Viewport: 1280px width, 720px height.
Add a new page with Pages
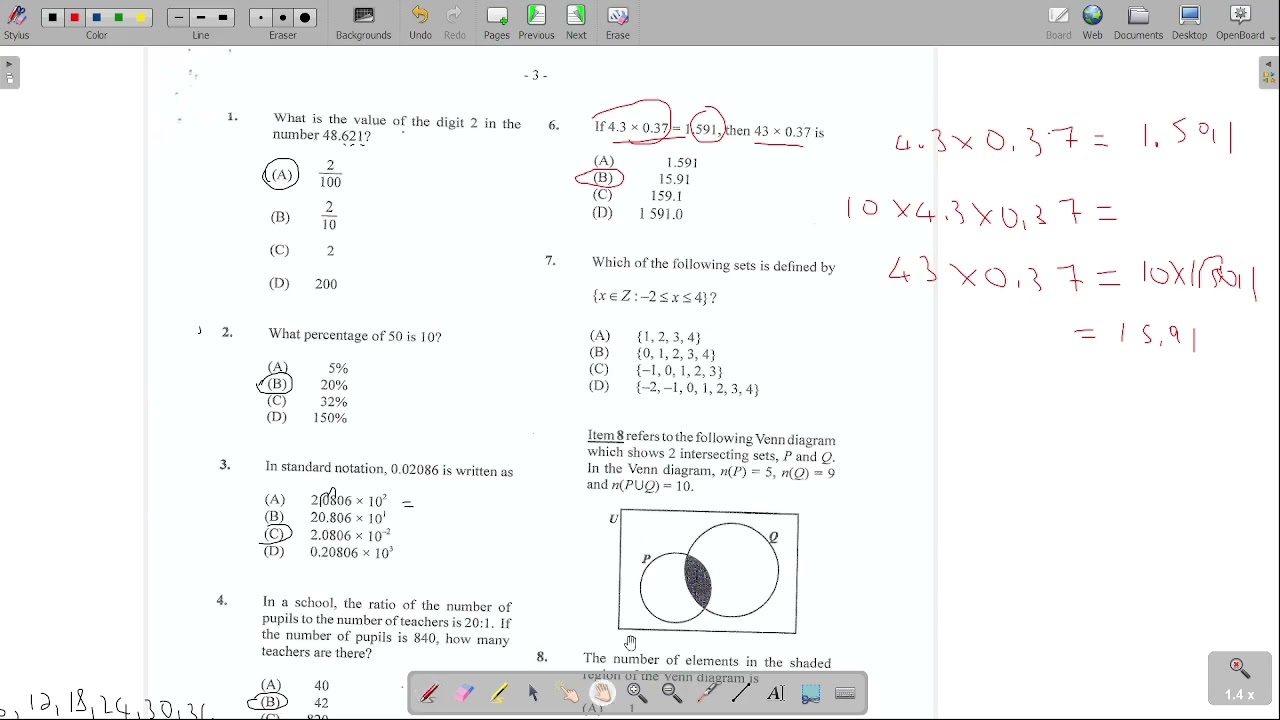[x=497, y=22]
